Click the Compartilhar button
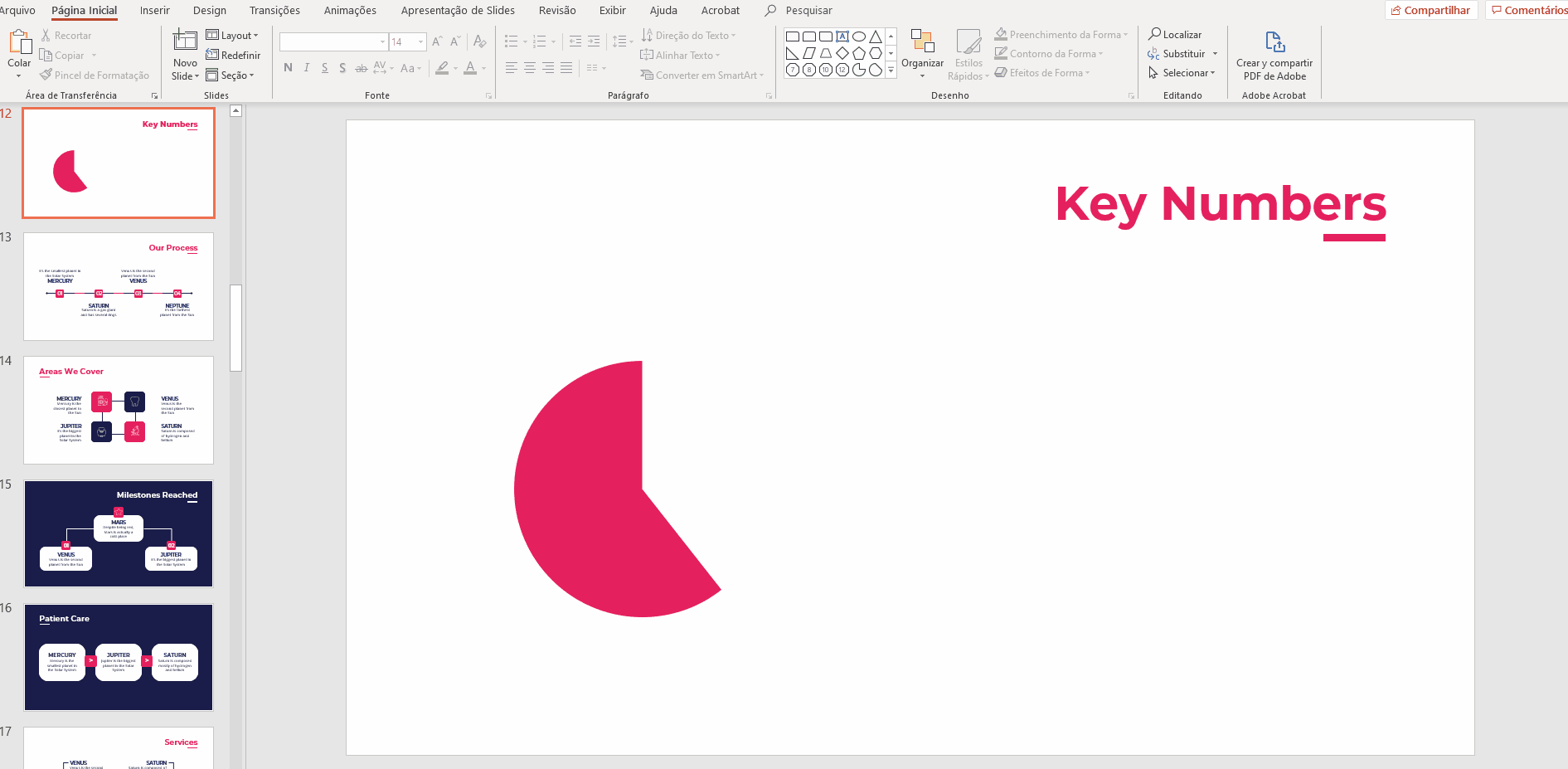This screenshot has width=1568, height=769. click(x=1431, y=10)
